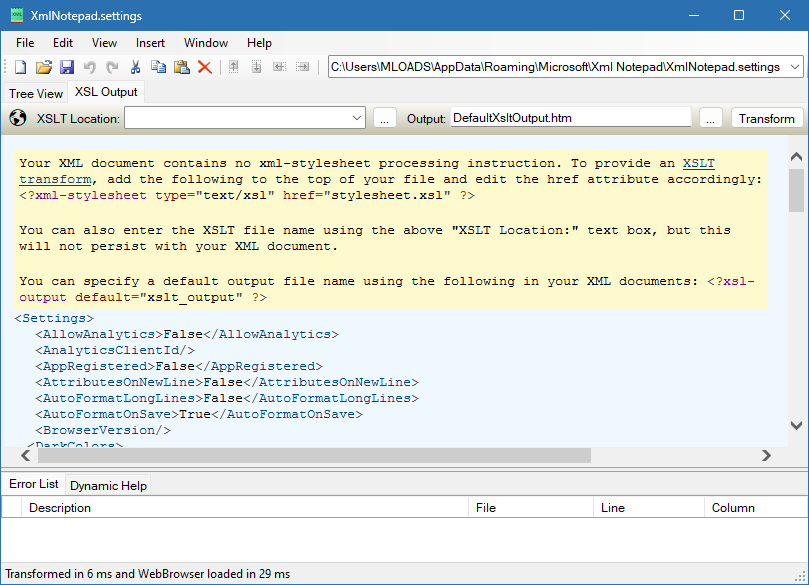The width and height of the screenshot is (809, 585).
Task: Maximize the XmlNotepad window
Action: 739,15
